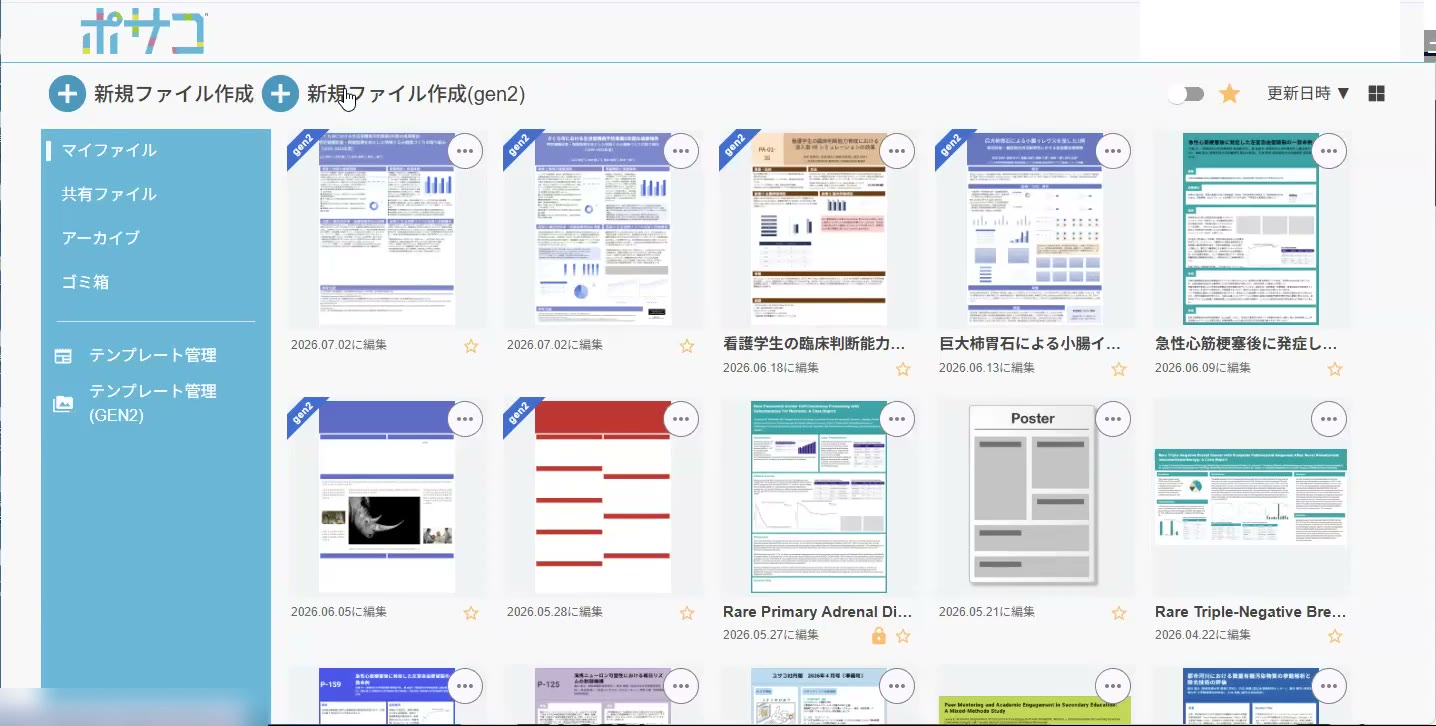
Task: Go to アーカイブ in the sidebar
Action: [101, 238]
